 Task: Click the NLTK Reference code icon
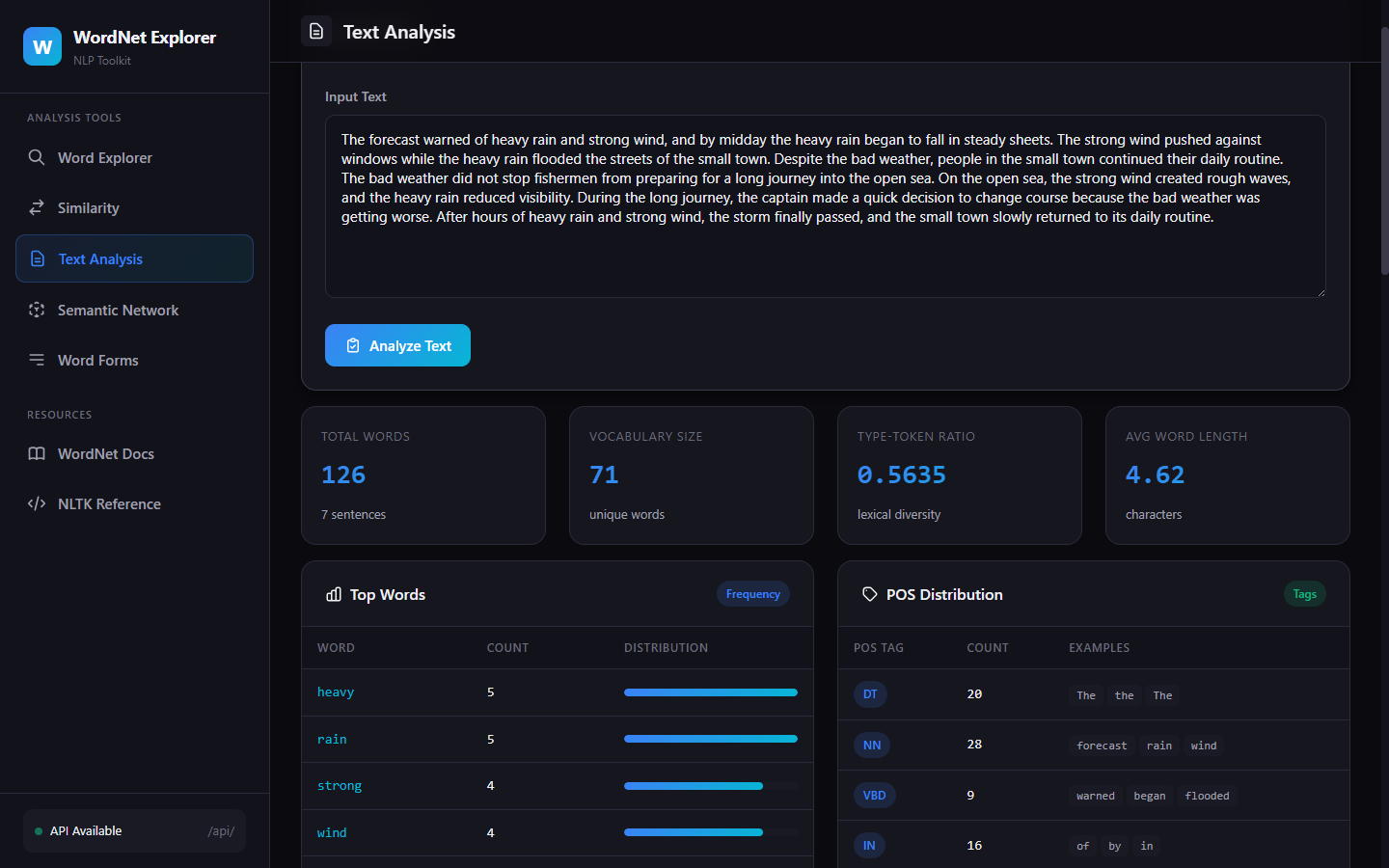pyautogui.click(x=37, y=503)
